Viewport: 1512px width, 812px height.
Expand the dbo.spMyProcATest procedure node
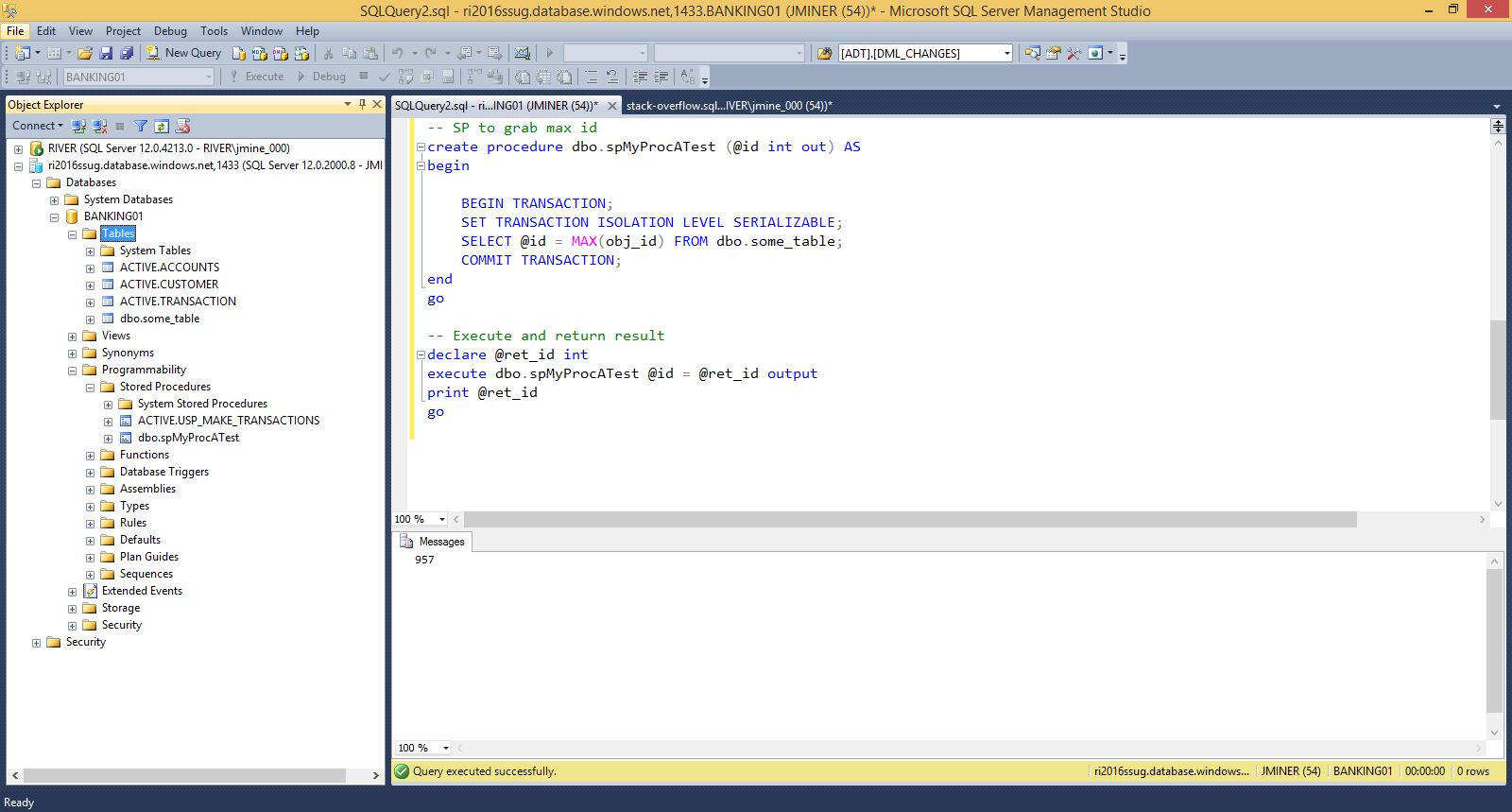[108, 438]
